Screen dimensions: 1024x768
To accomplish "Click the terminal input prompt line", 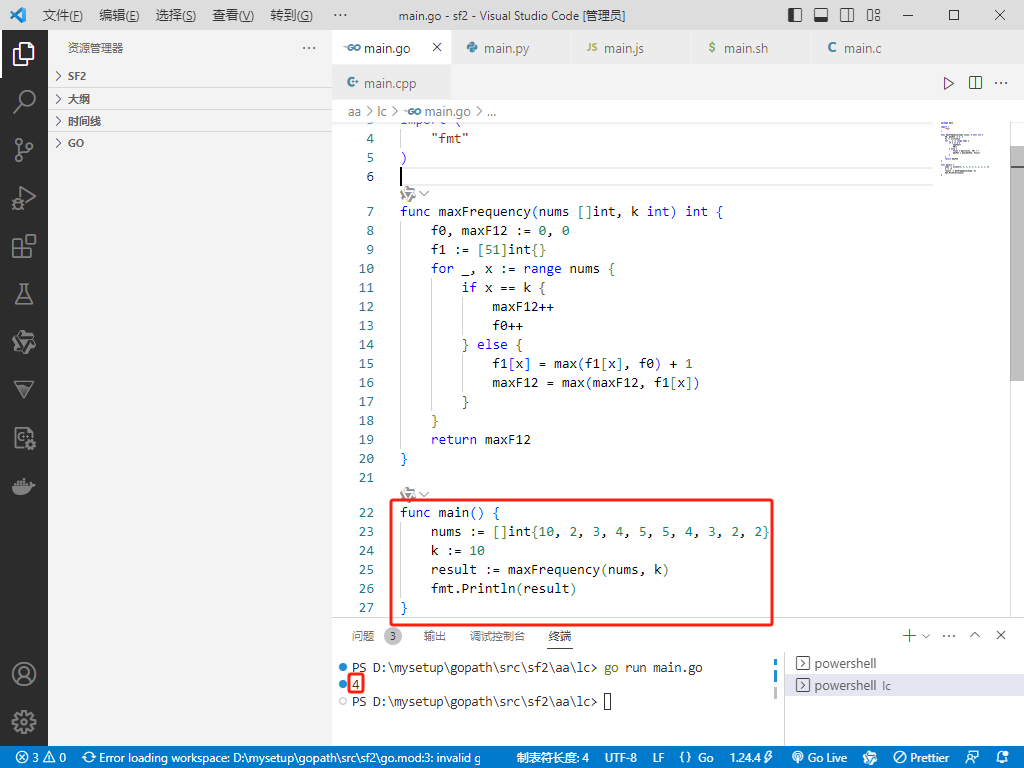I will pos(481,701).
